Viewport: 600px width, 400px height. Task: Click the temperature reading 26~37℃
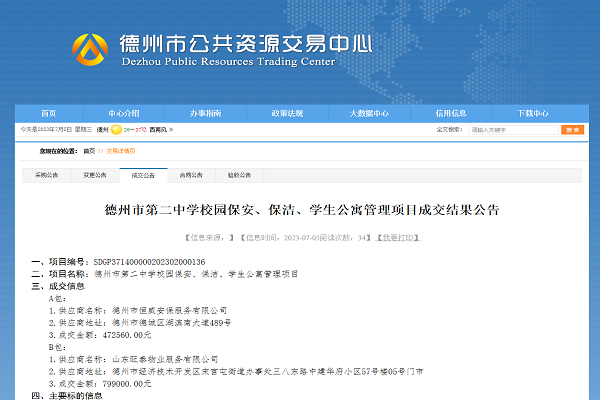(x=135, y=130)
